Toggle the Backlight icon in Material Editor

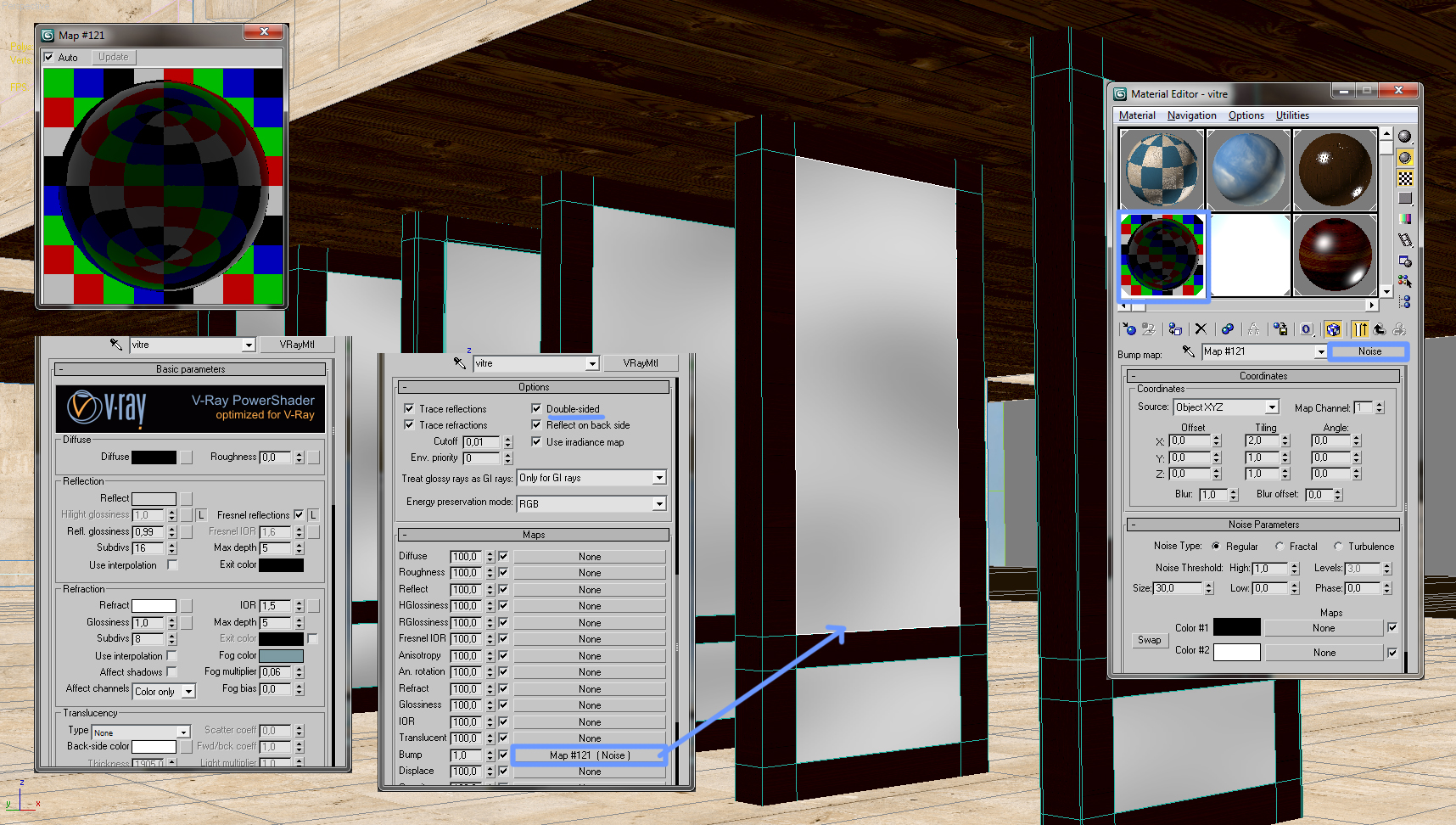(1405, 158)
